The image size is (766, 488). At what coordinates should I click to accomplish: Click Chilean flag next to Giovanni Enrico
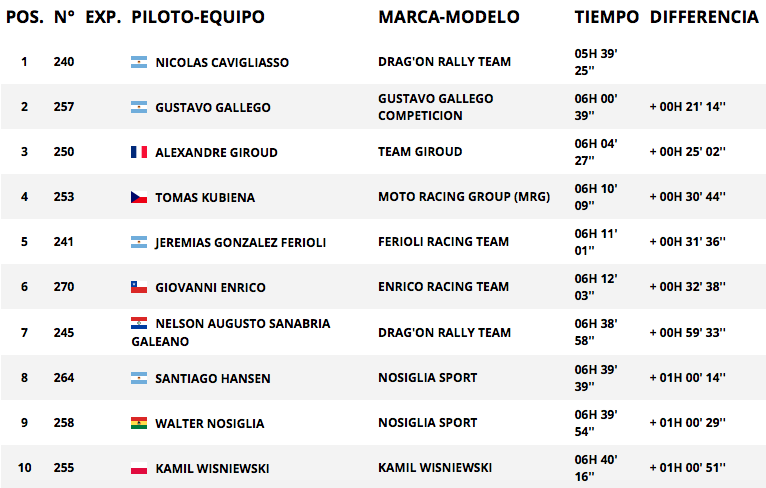[139, 287]
